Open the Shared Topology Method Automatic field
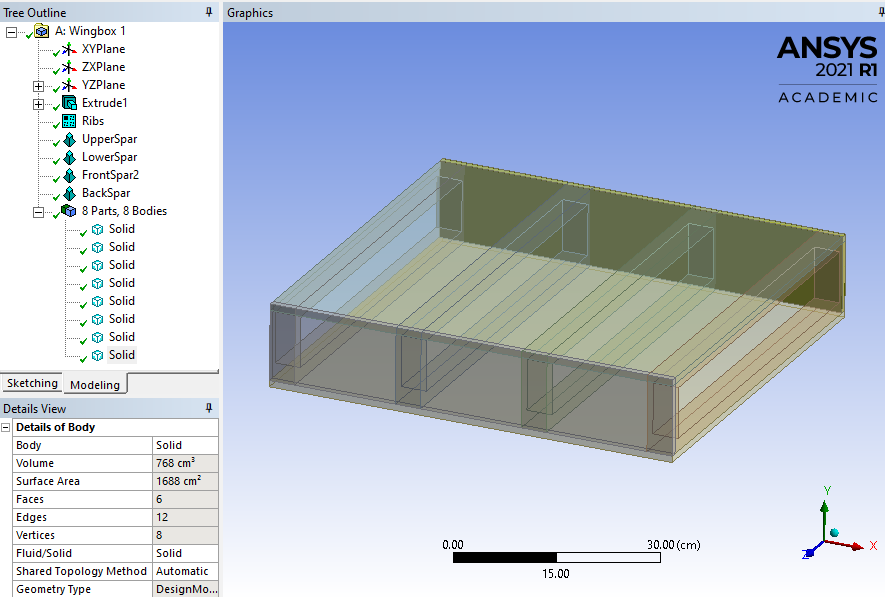The width and height of the screenshot is (885, 597). point(185,572)
